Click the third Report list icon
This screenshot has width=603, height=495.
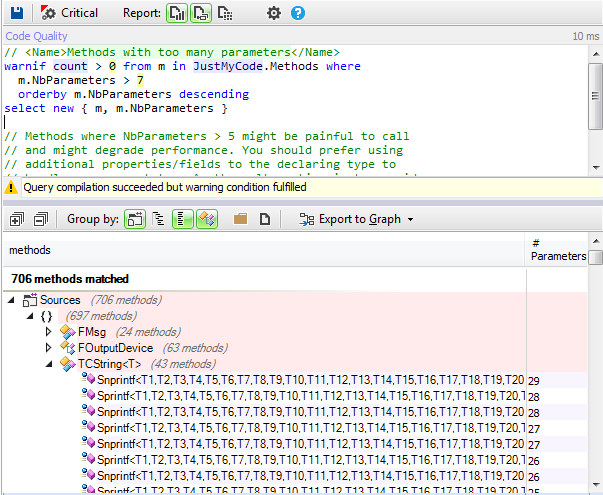(226, 13)
